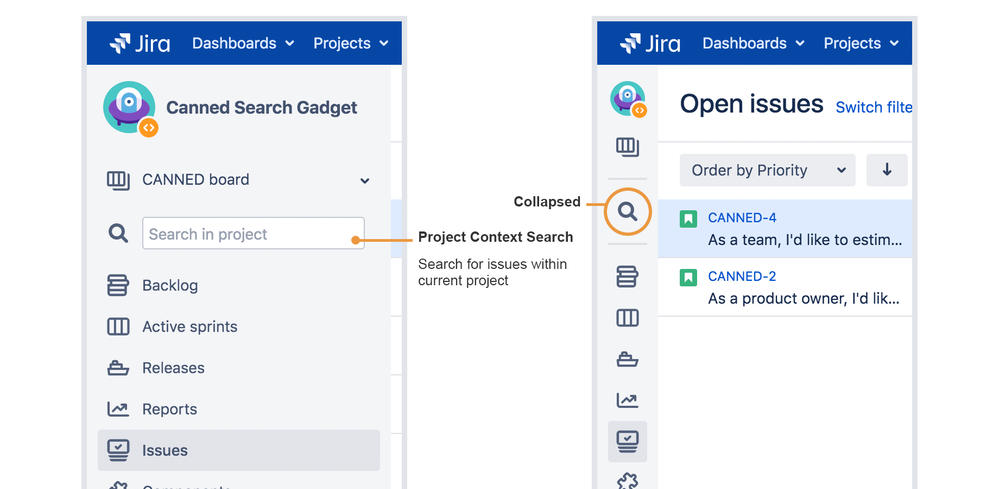Click the Components puzzle icon in the collapsed sidebar
Image resolution: width=999 pixels, height=489 pixels.
628,481
